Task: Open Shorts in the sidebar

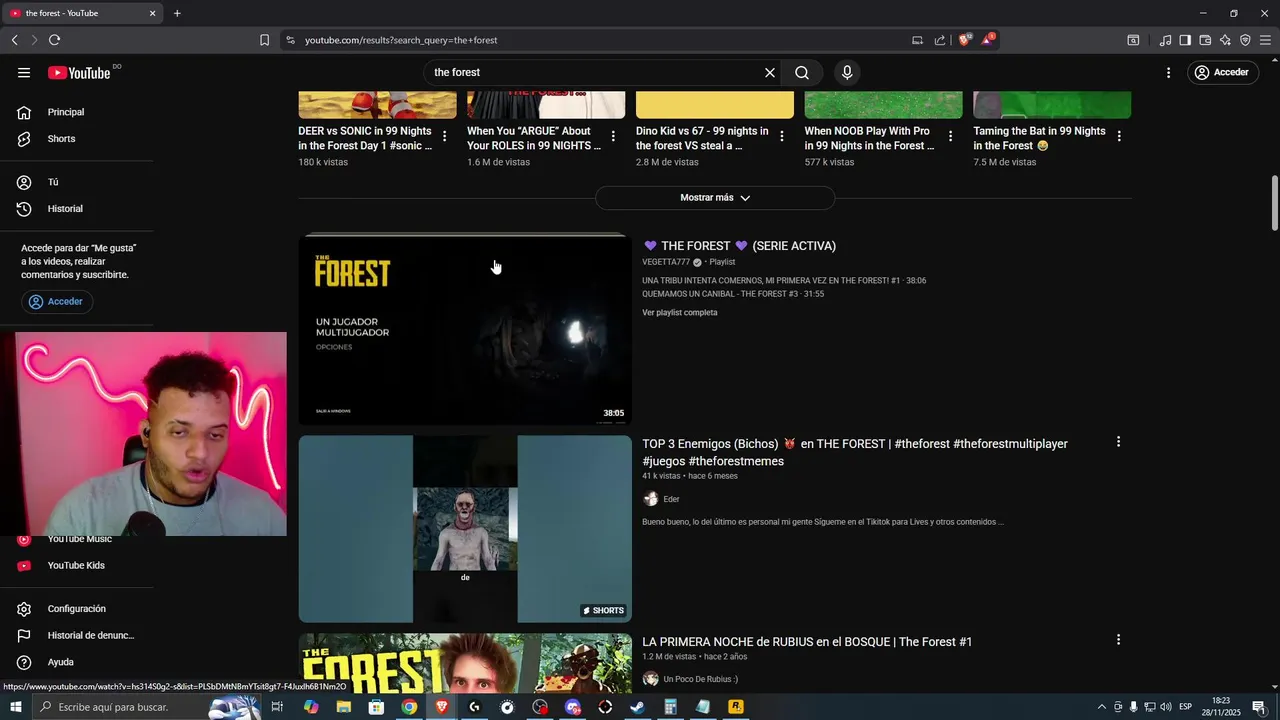Action: [61, 139]
